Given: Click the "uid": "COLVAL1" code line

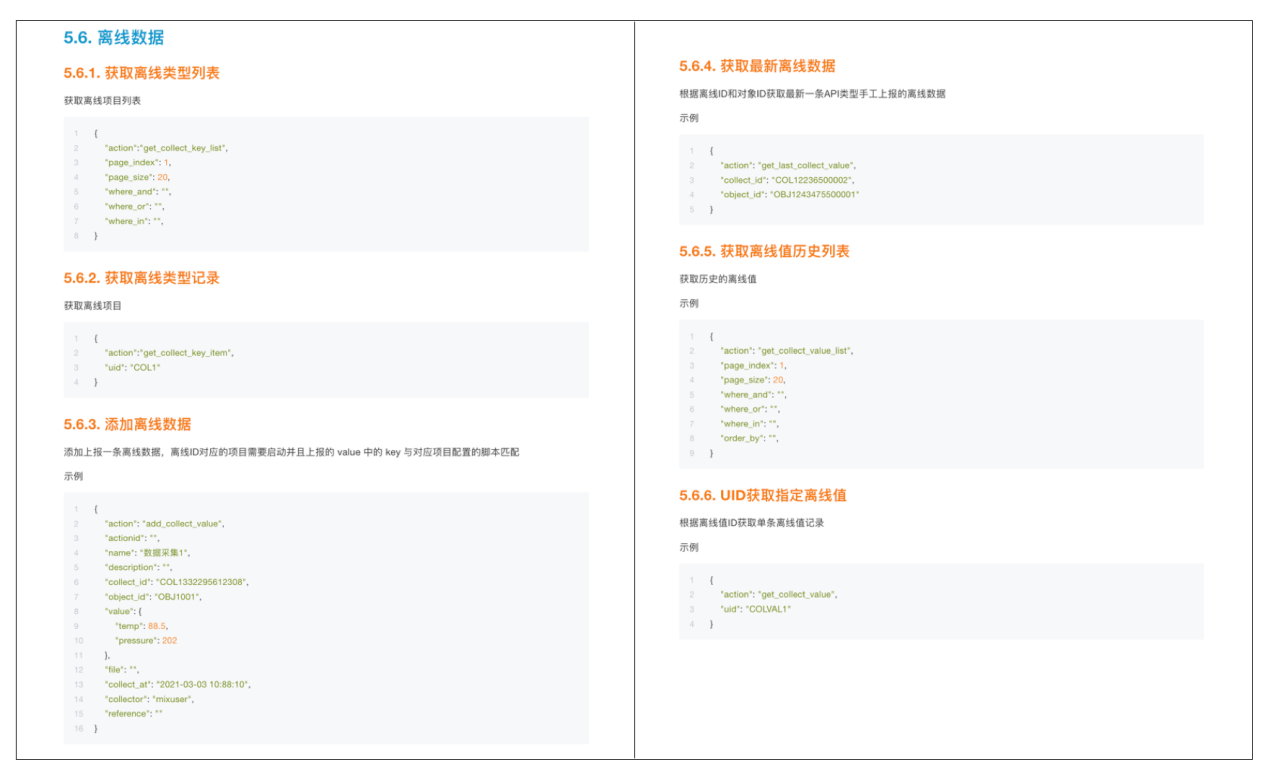Looking at the screenshot, I should pos(755,609).
